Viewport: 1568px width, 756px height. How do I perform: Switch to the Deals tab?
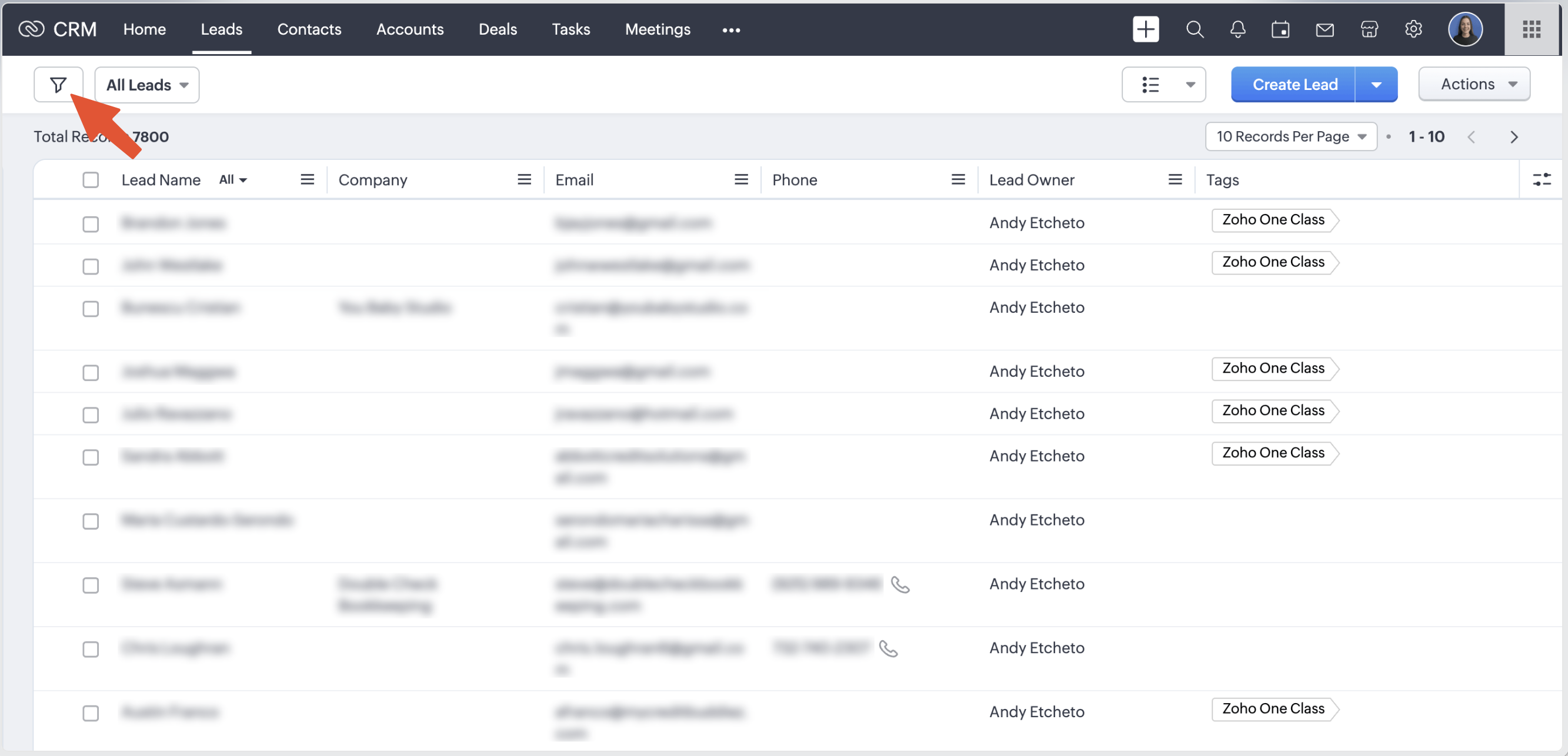pos(498,29)
